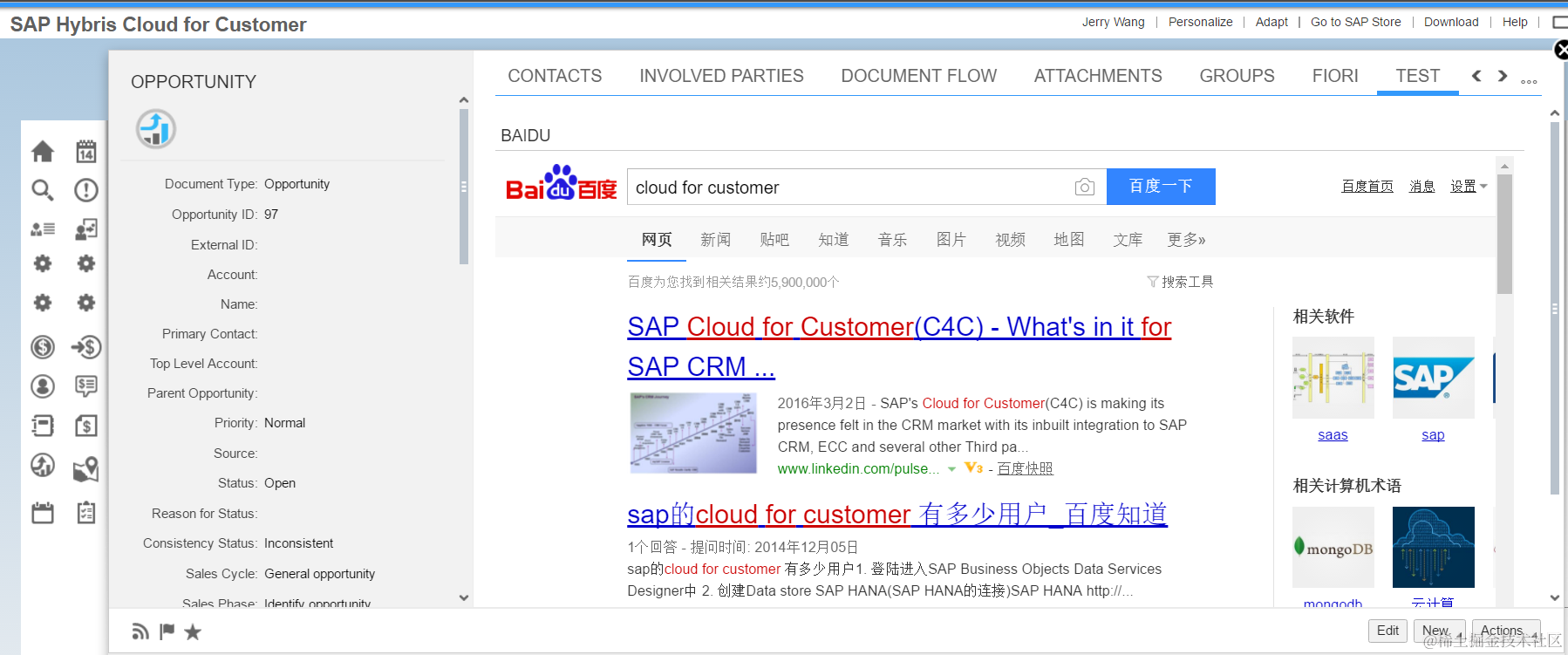
Task: Open the Home icon in sidebar
Action: pos(43,151)
